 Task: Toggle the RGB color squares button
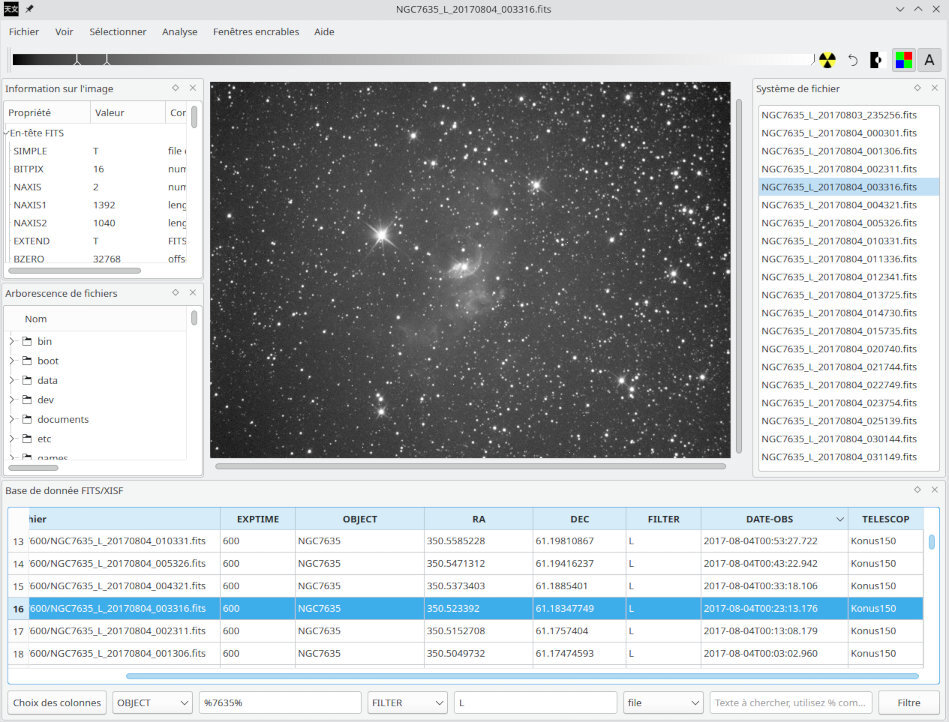[903, 60]
